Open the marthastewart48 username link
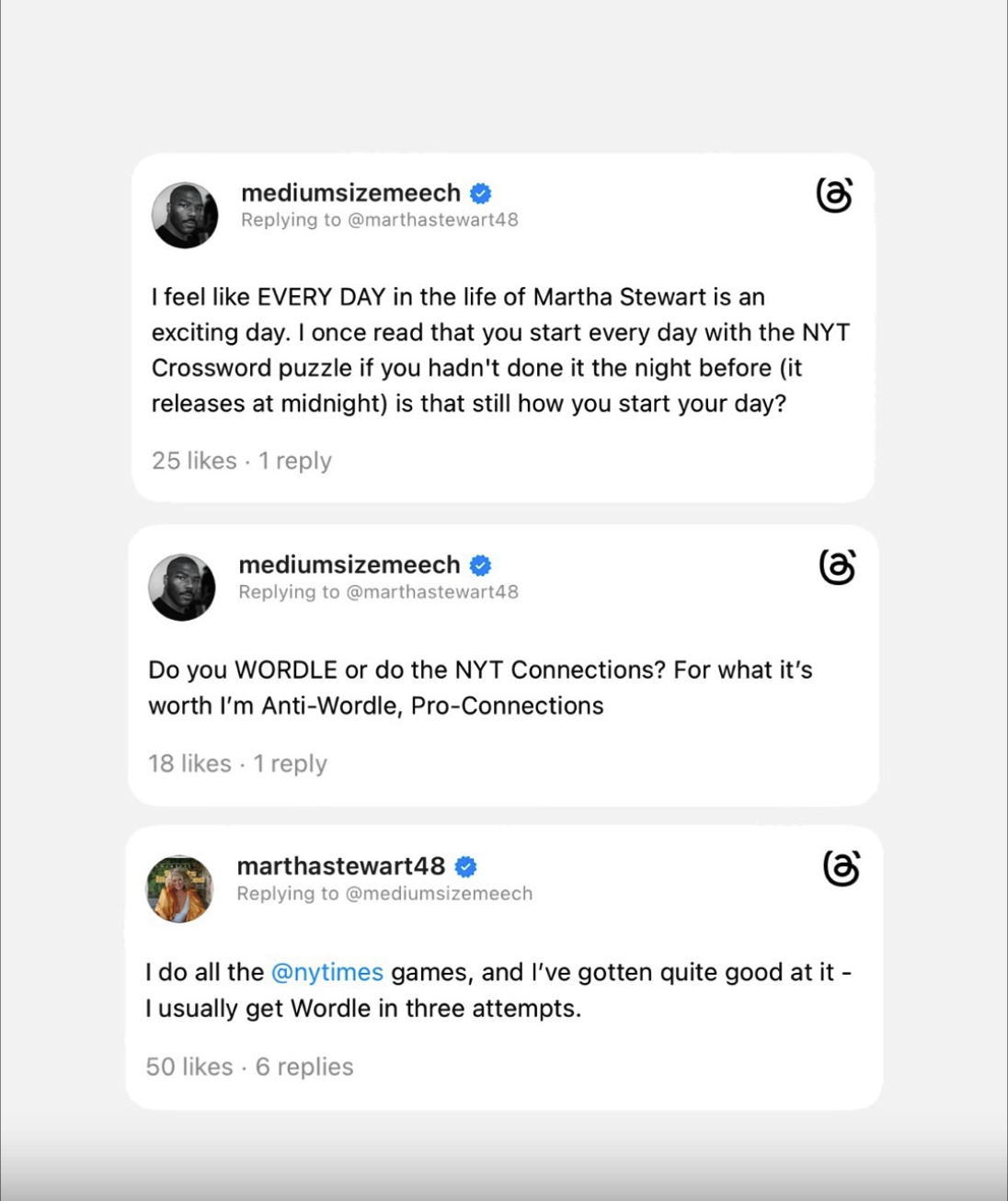Image resolution: width=1008 pixels, height=1201 pixels. (x=341, y=866)
